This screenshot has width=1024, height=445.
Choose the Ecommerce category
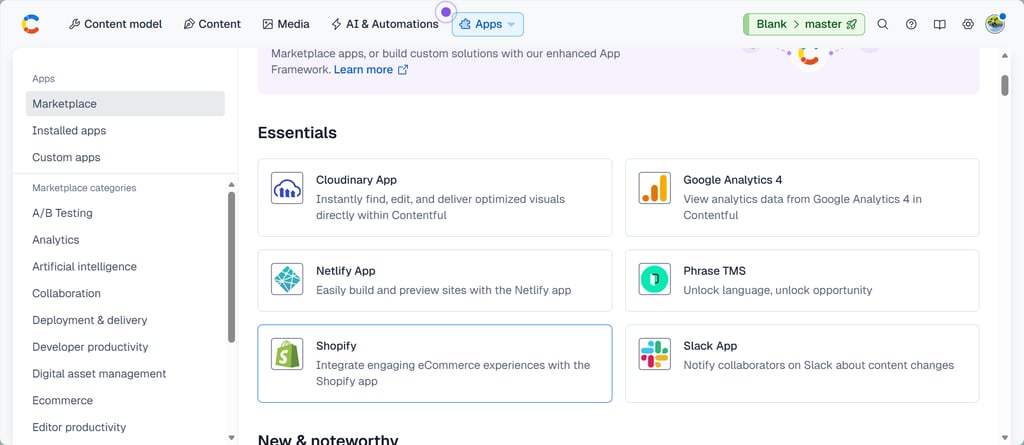coord(62,401)
